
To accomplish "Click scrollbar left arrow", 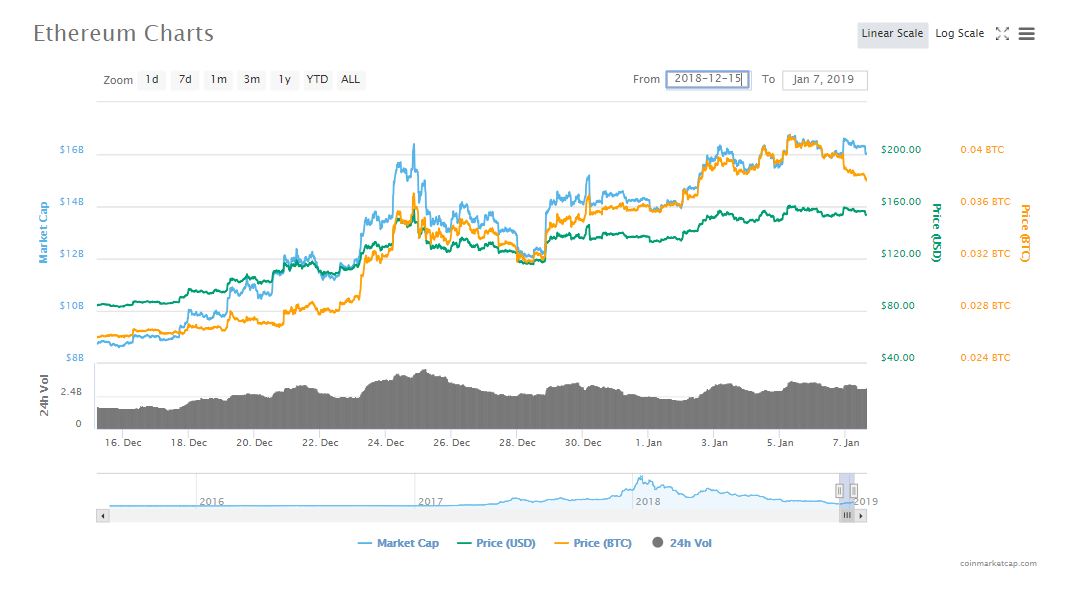I will pos(103,516).
